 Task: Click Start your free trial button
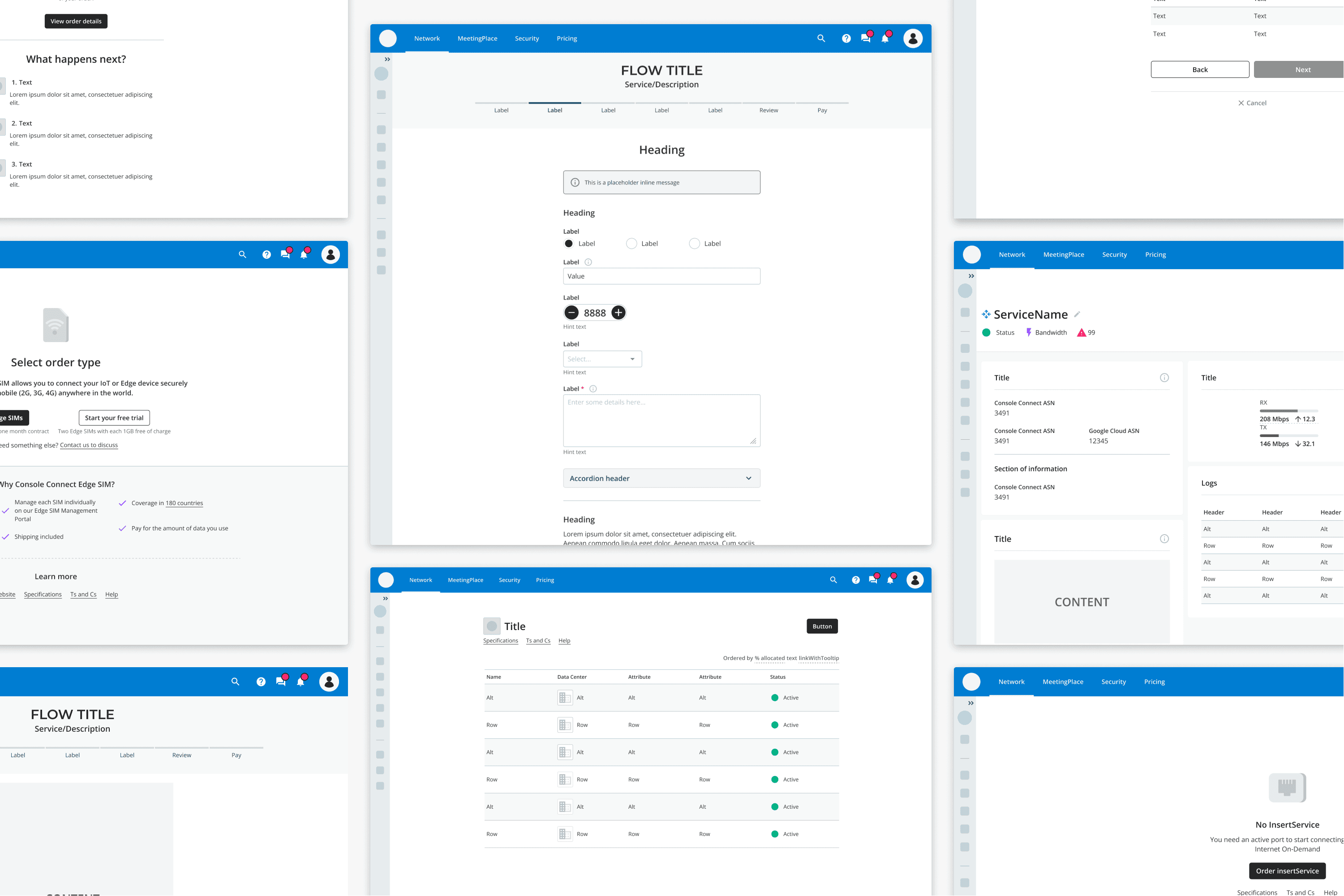click(x=114, y=418)
